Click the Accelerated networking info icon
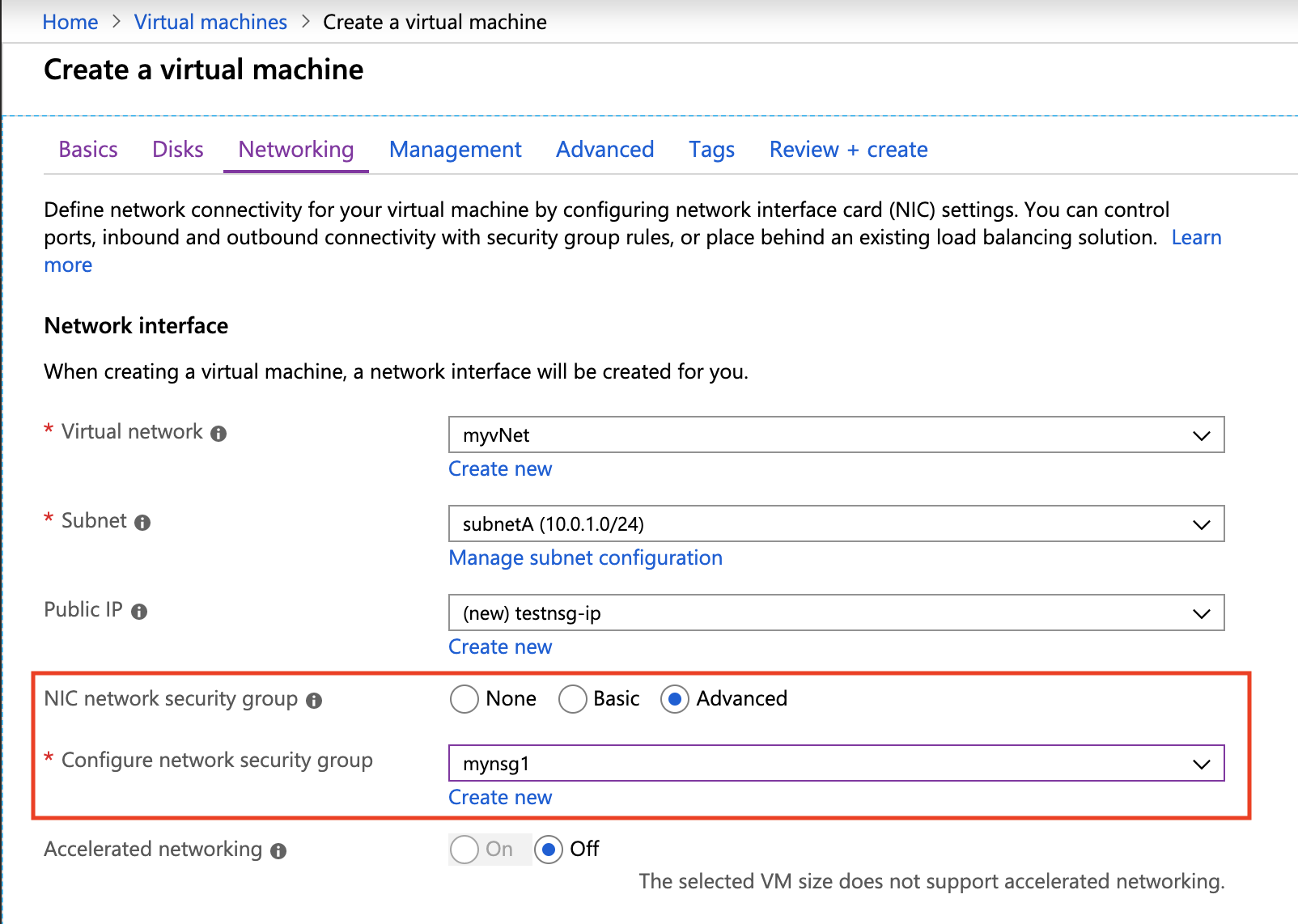Viewport: 1298px width, 924px height. 278,851
